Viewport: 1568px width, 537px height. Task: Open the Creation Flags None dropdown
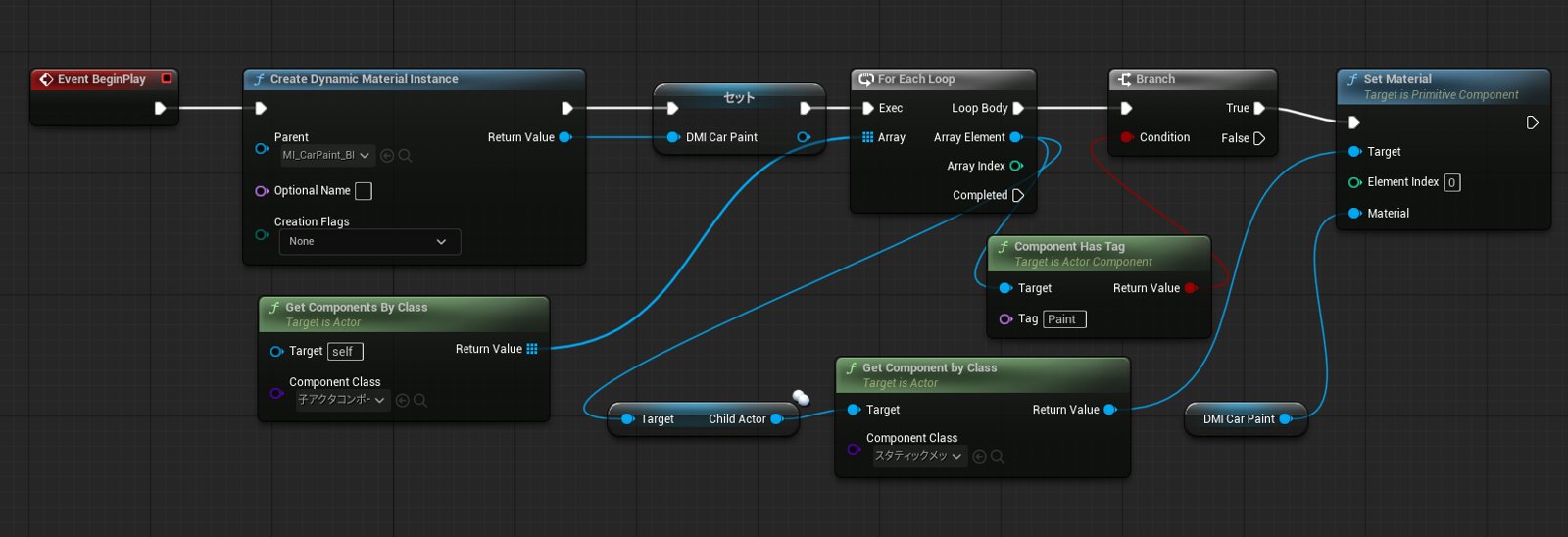pos(369,241)
